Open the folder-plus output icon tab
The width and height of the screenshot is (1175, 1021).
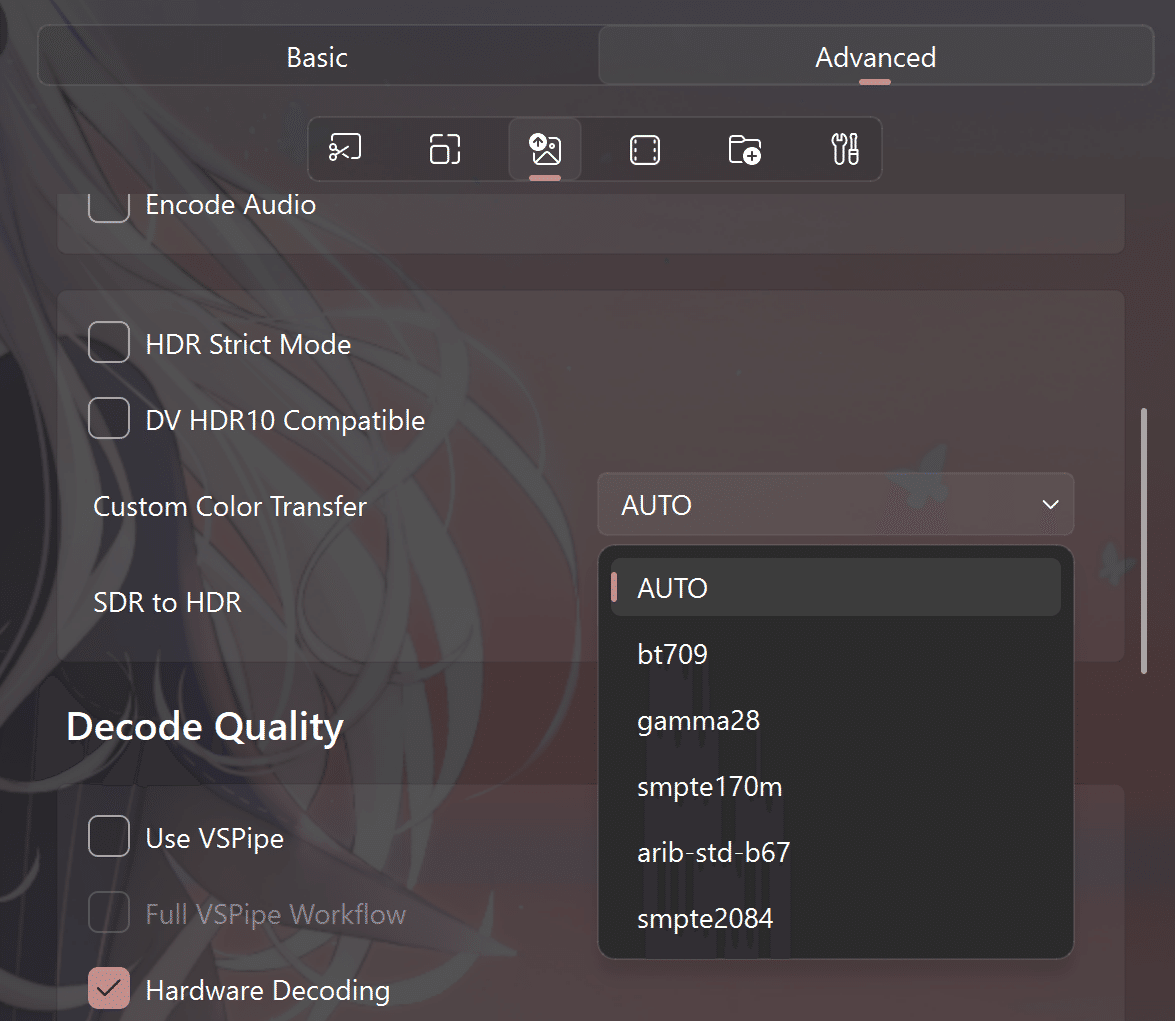pos(745,148)
